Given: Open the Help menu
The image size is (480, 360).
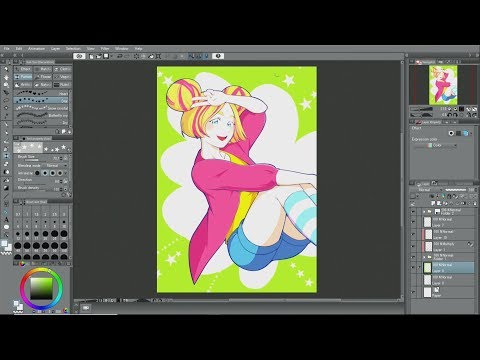Looking at the screenshot, I should (139, 49).
